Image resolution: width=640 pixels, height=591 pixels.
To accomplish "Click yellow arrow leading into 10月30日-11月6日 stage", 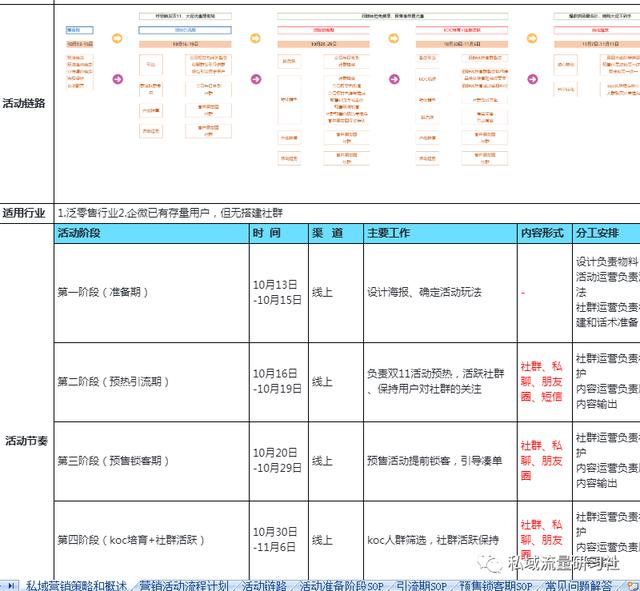I will click(x=394, y=38).
